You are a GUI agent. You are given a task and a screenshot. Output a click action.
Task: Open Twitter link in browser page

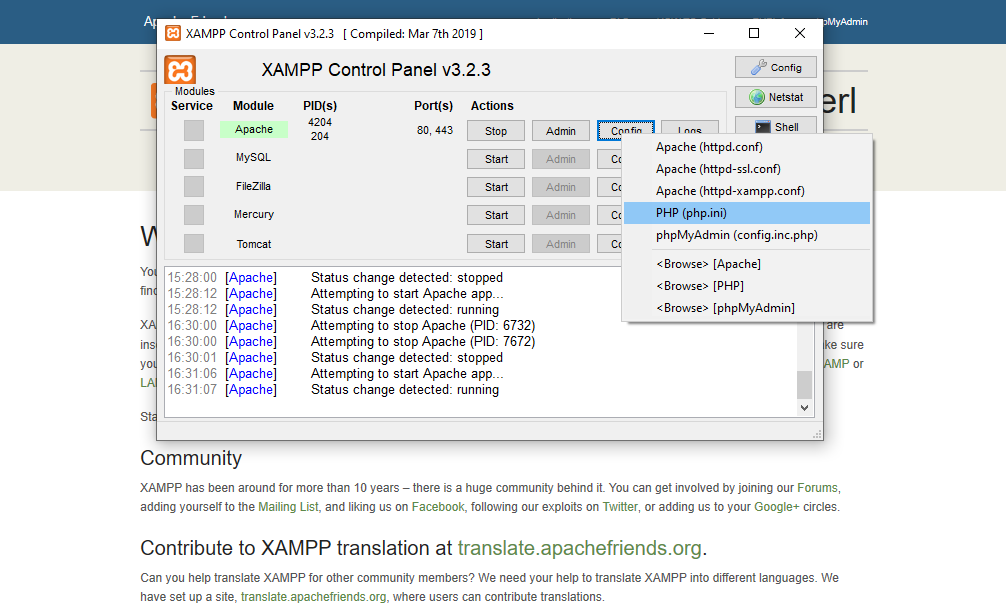coord(620,507)
